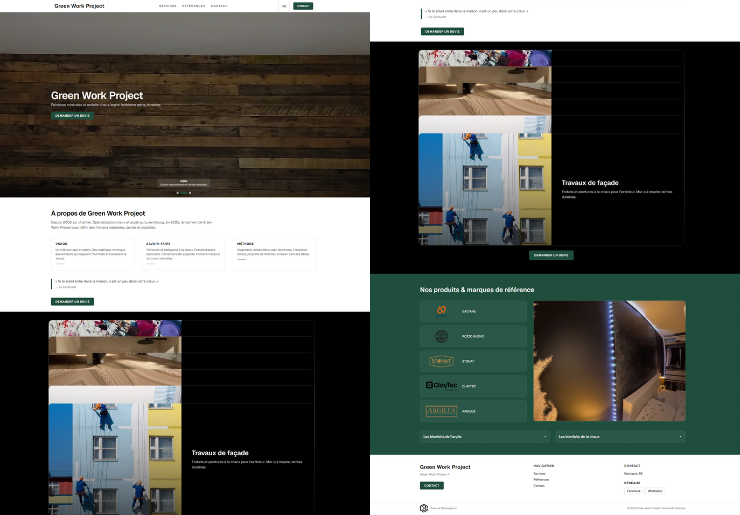The width and height of the screenshot is (740, 515).
Task: Click Demandez un devis below the façade card
Action: [551, 255]
